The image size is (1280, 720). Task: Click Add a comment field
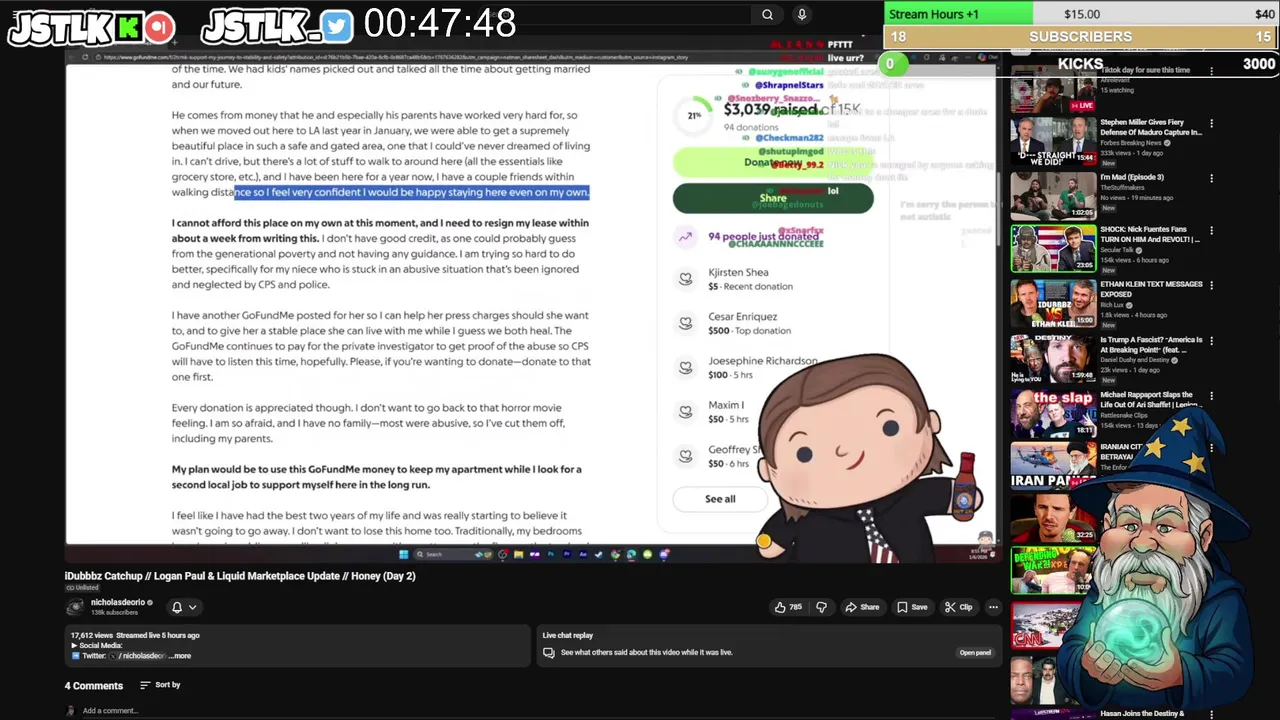[x=110, y=711]
